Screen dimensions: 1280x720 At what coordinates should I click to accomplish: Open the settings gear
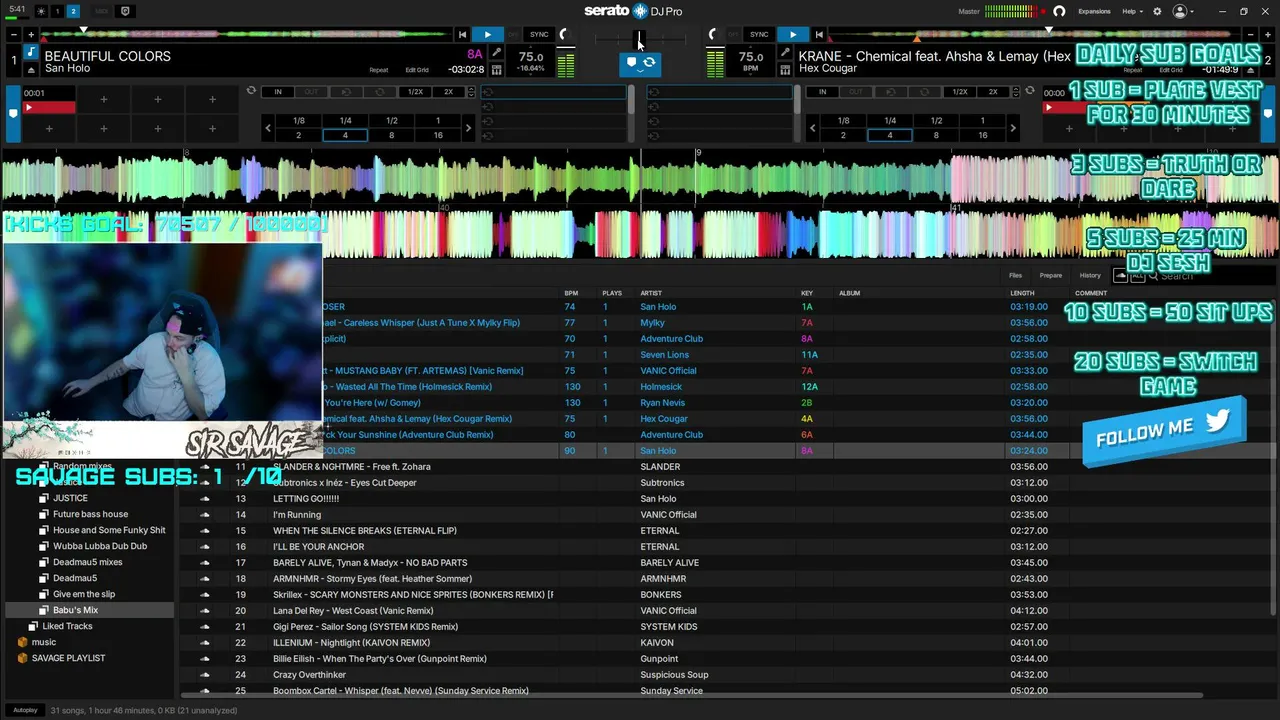point(1157,11)
